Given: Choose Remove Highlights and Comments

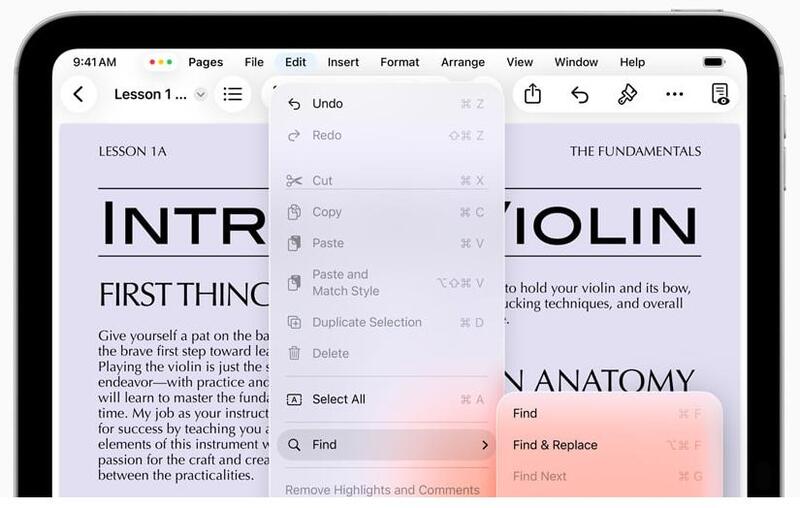Looking at the screenshot, I should 383,489.
